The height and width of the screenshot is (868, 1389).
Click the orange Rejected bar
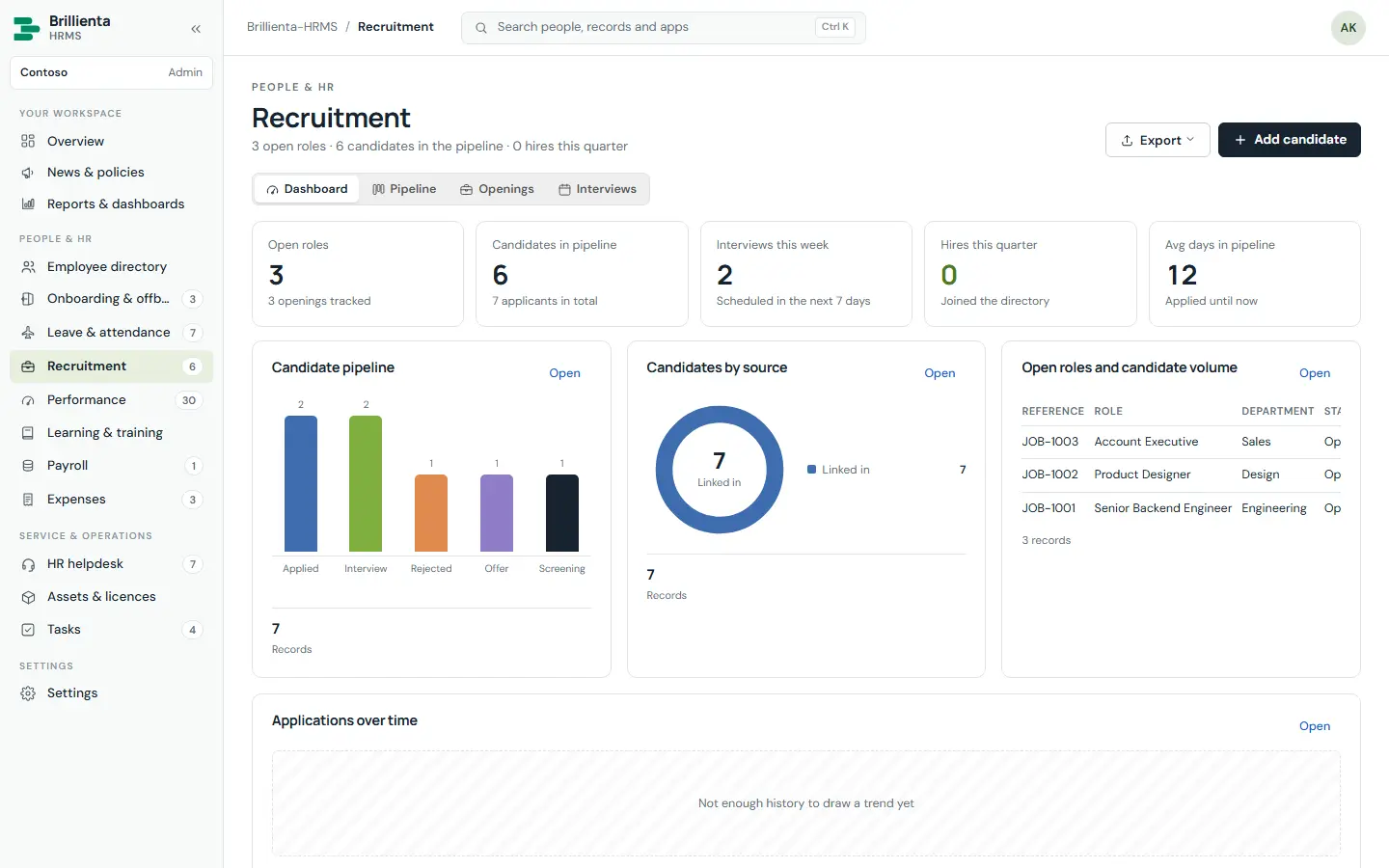[x=431, y=513]
